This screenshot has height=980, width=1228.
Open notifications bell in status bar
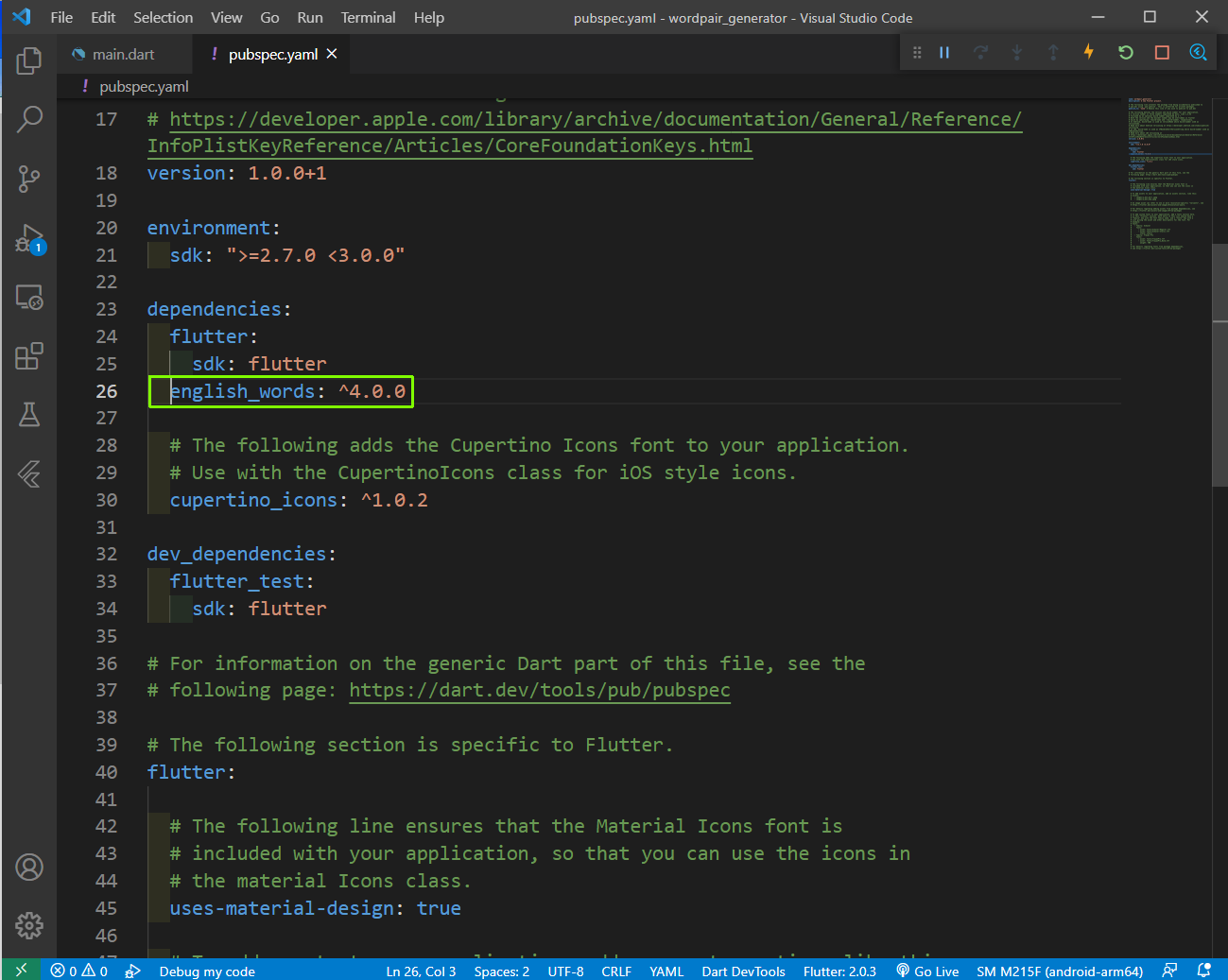point(1203,971)
